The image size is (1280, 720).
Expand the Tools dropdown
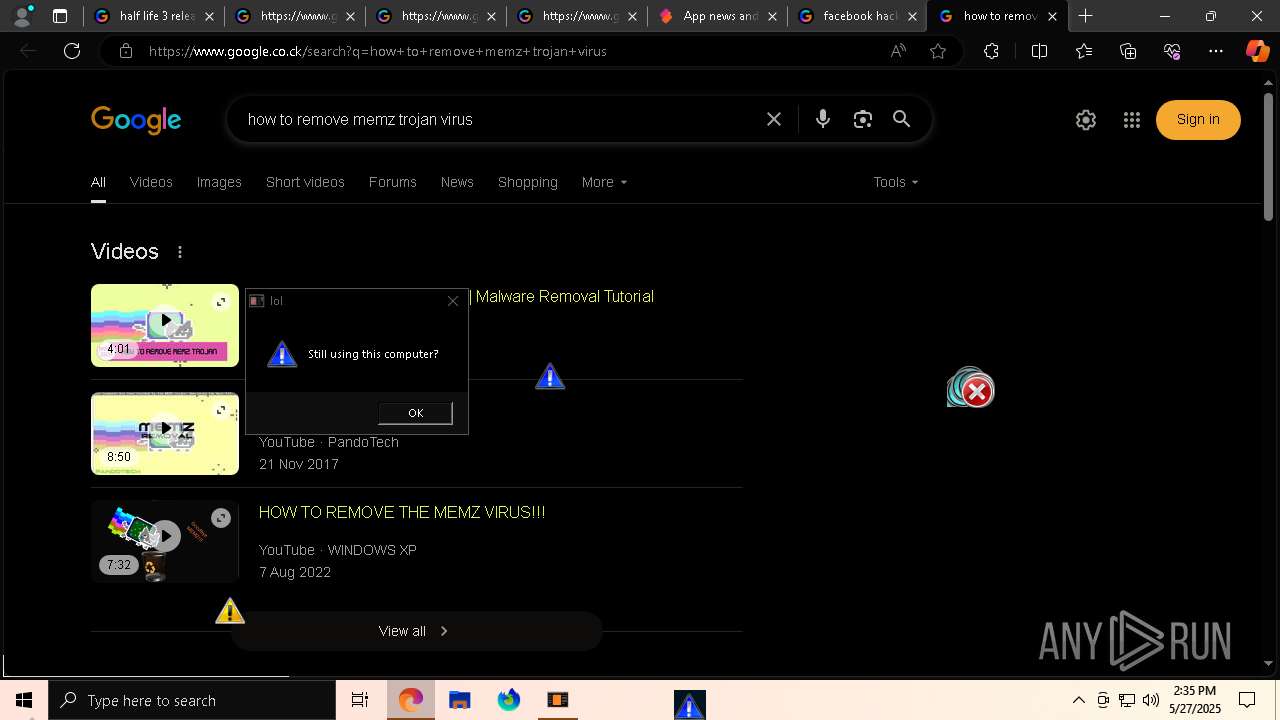[895, 182]
